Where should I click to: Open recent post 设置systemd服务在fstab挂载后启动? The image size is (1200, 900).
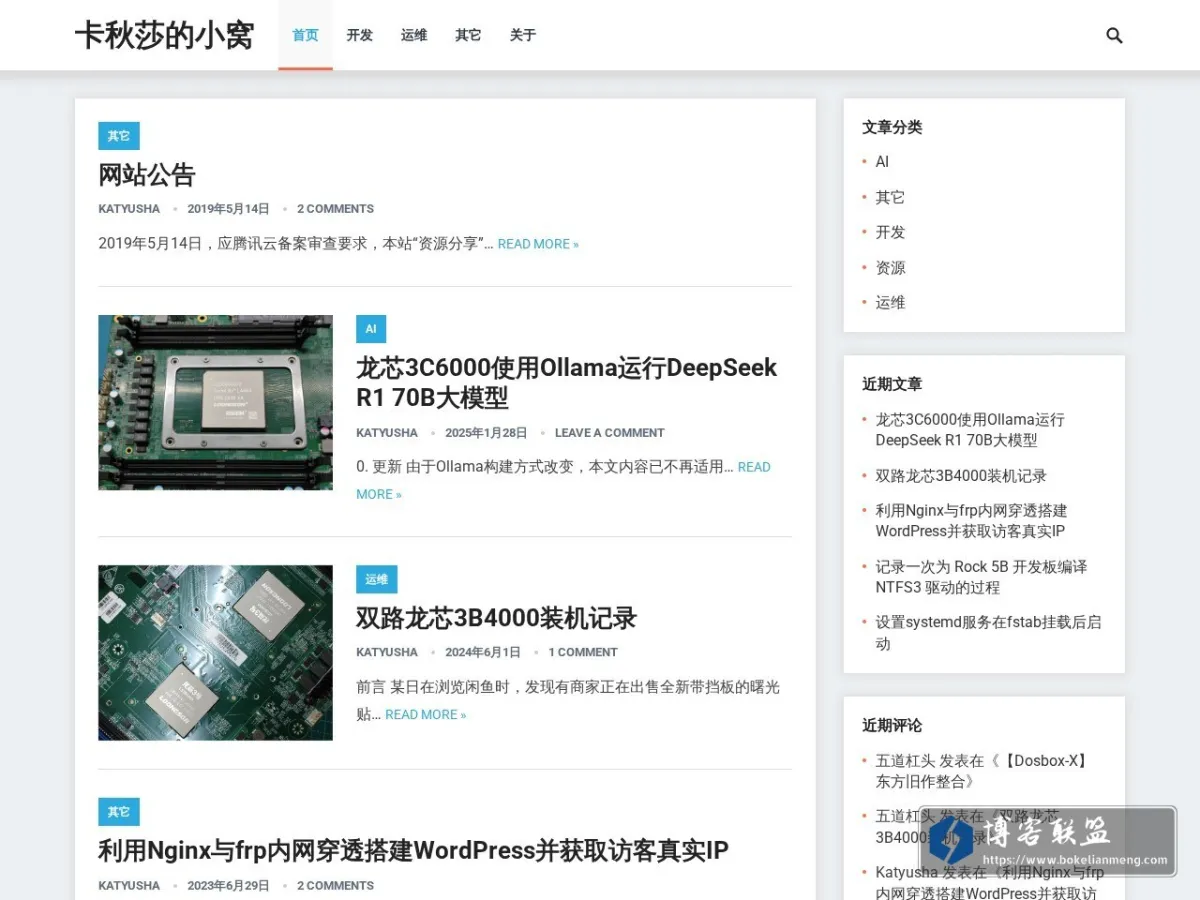(x=988, y=633)
